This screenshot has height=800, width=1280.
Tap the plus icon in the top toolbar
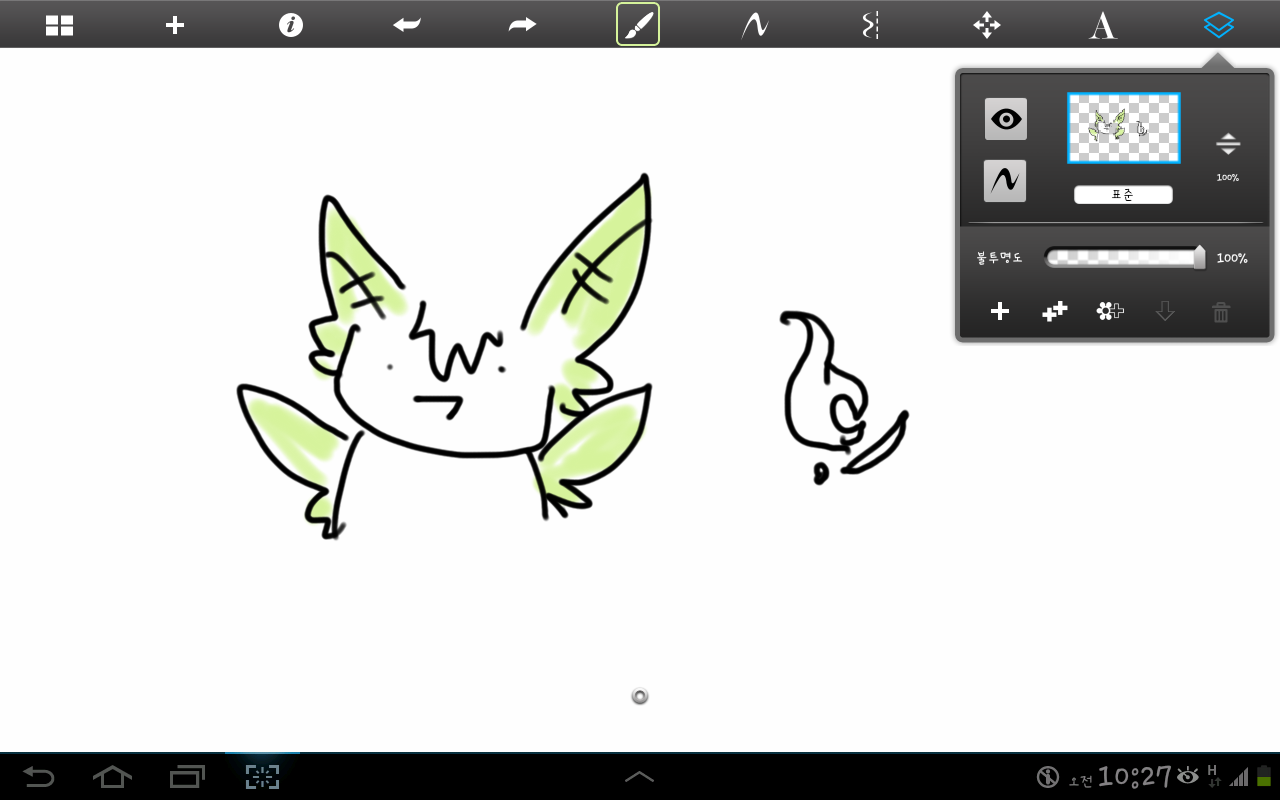(175, 25)
